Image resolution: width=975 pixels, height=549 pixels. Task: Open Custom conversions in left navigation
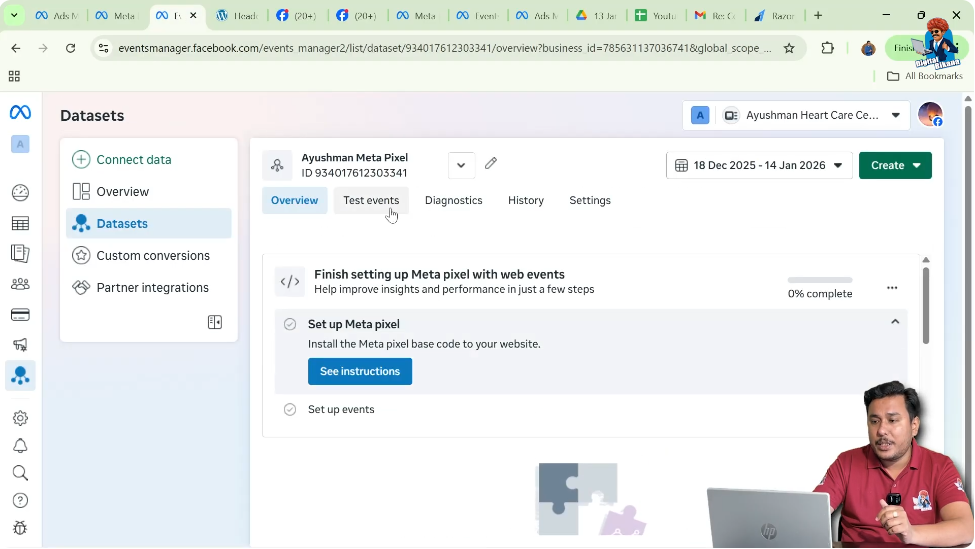(x=149, y=256)
